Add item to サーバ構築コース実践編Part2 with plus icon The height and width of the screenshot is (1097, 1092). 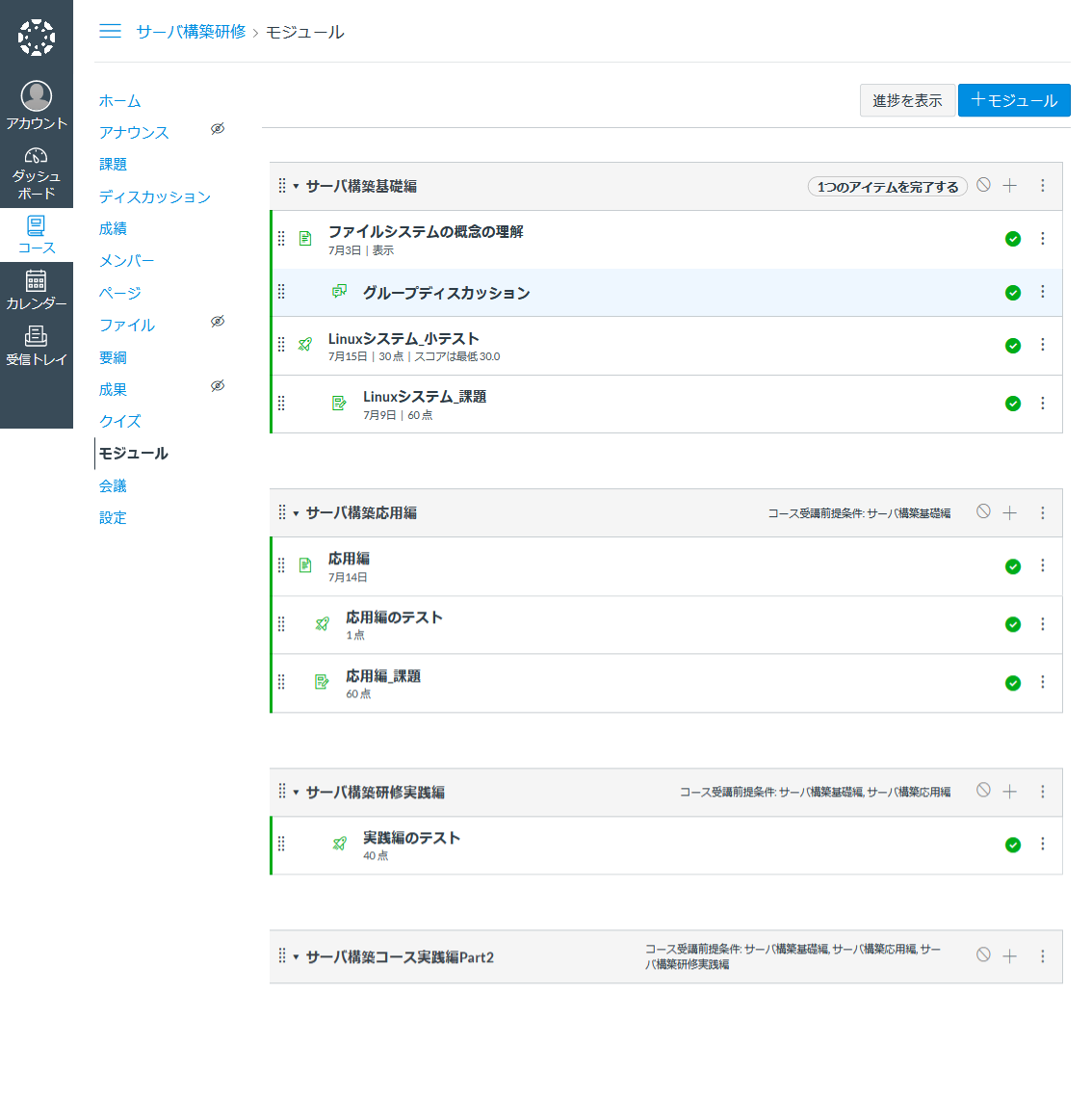[x=1009, y=956]
